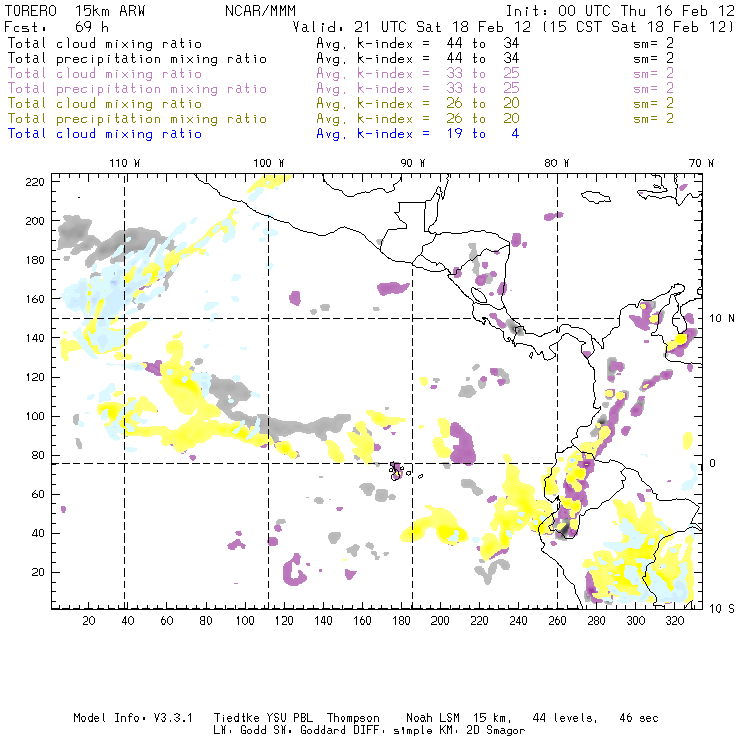Click "Model Info: V3.3.1" footer text
Image resolution: width=740 pixels, height=740 pixels.
[x=133, y=718]
